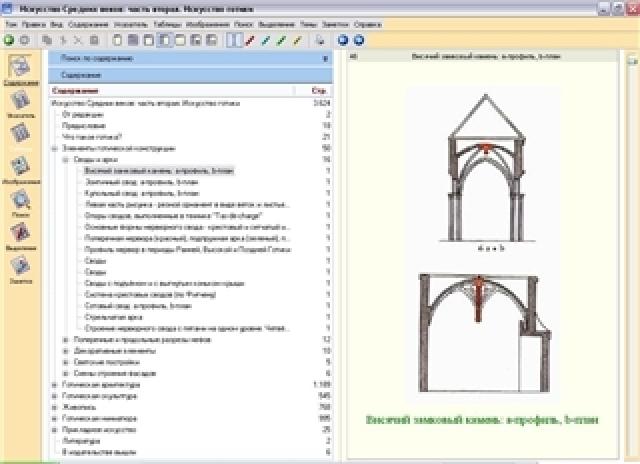Select the red highlighter marker
This screenshot has width=640, height=464.
(x=251, y=40)
